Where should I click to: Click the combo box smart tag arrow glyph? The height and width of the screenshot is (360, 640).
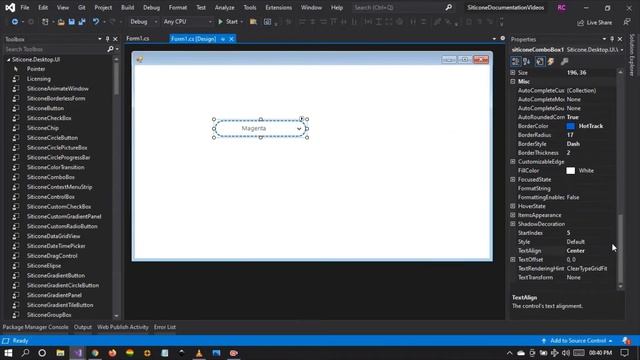[302, 119]
